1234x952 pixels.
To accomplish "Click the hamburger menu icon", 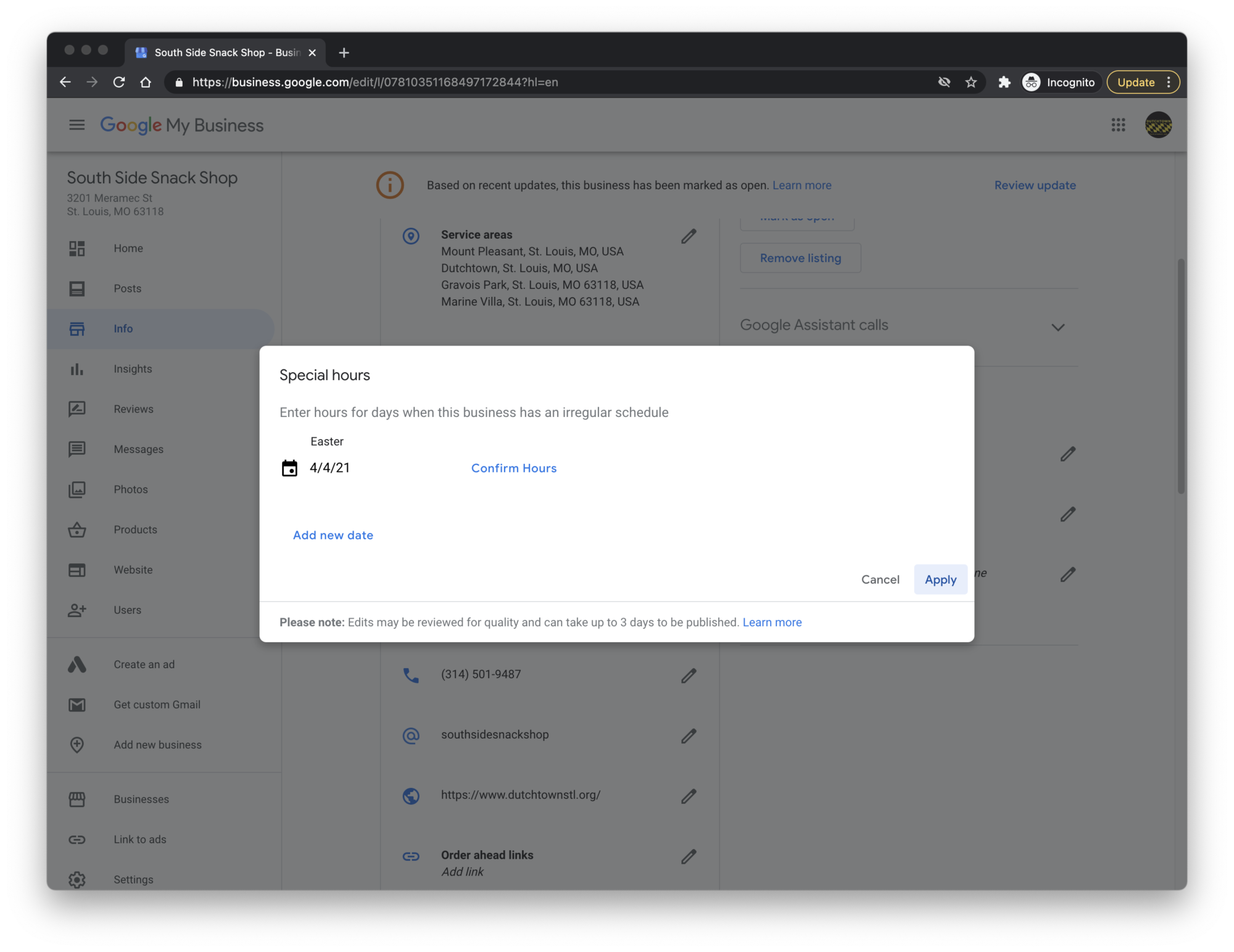I will pos(77,125).
